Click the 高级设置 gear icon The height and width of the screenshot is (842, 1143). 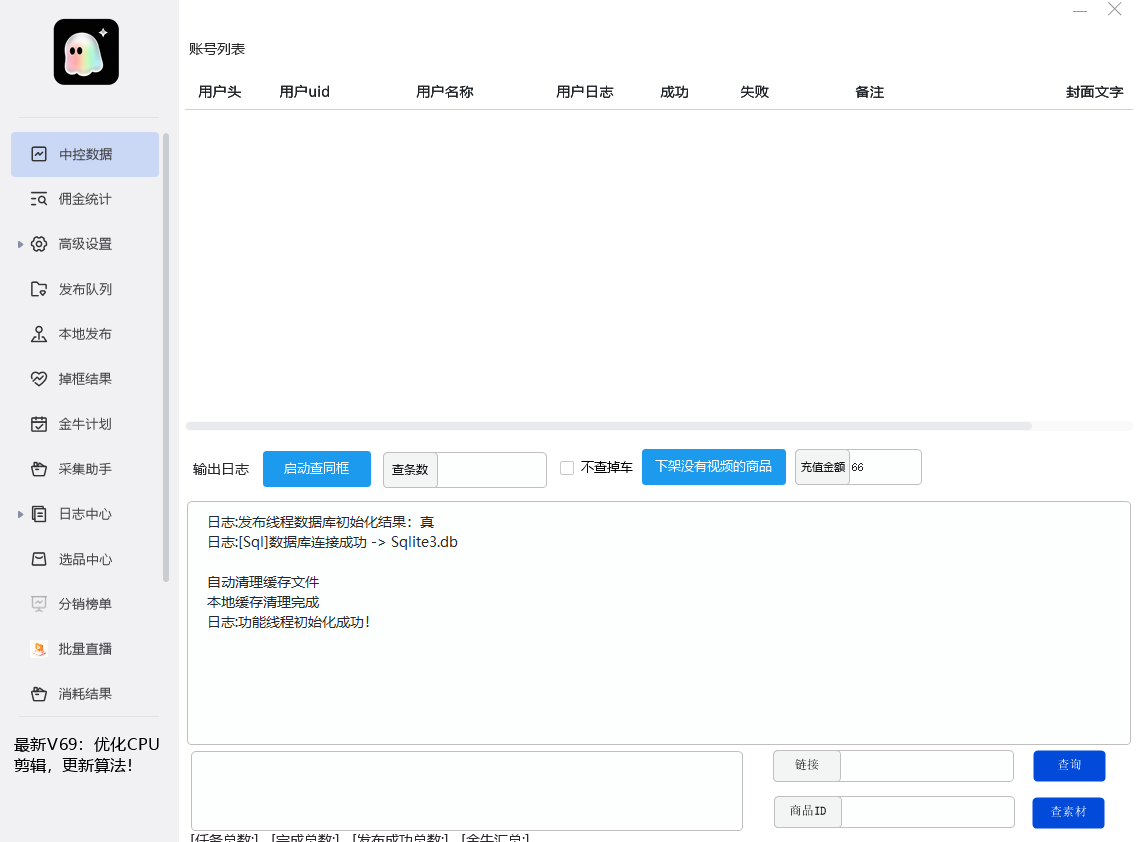pyautogui.click(x=39, y=244)
